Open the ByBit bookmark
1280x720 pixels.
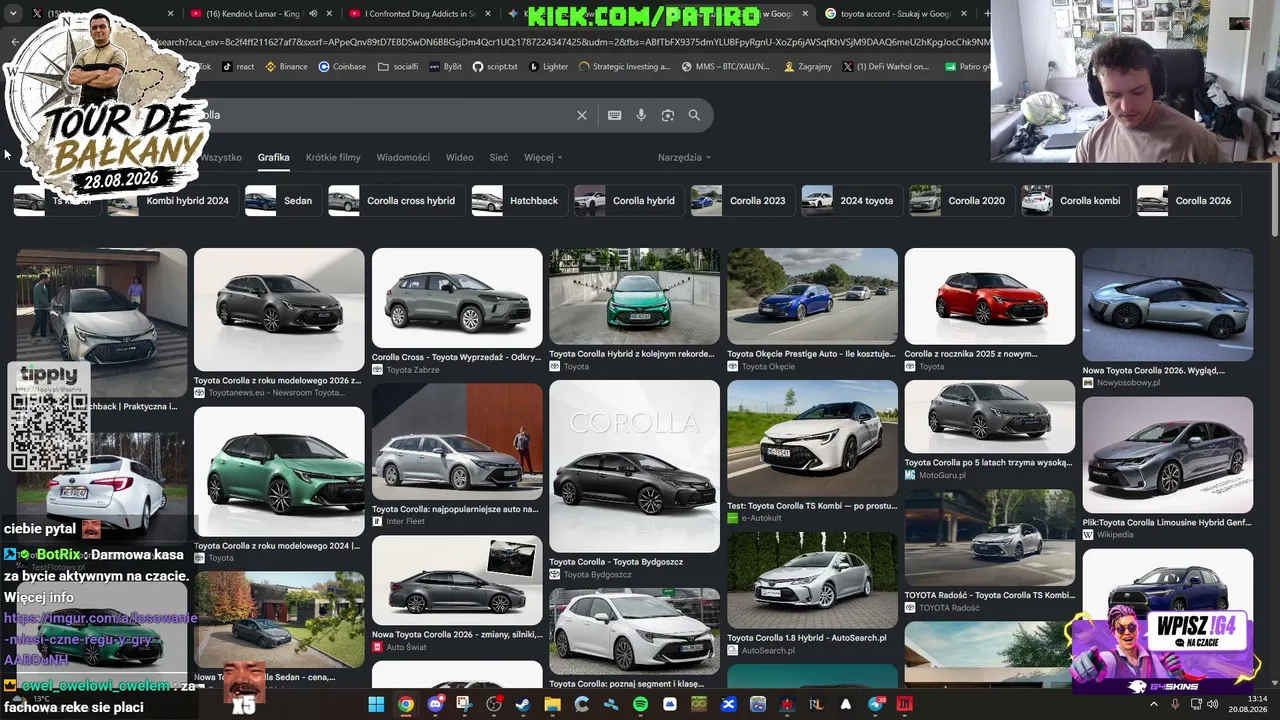coord(445,67)
